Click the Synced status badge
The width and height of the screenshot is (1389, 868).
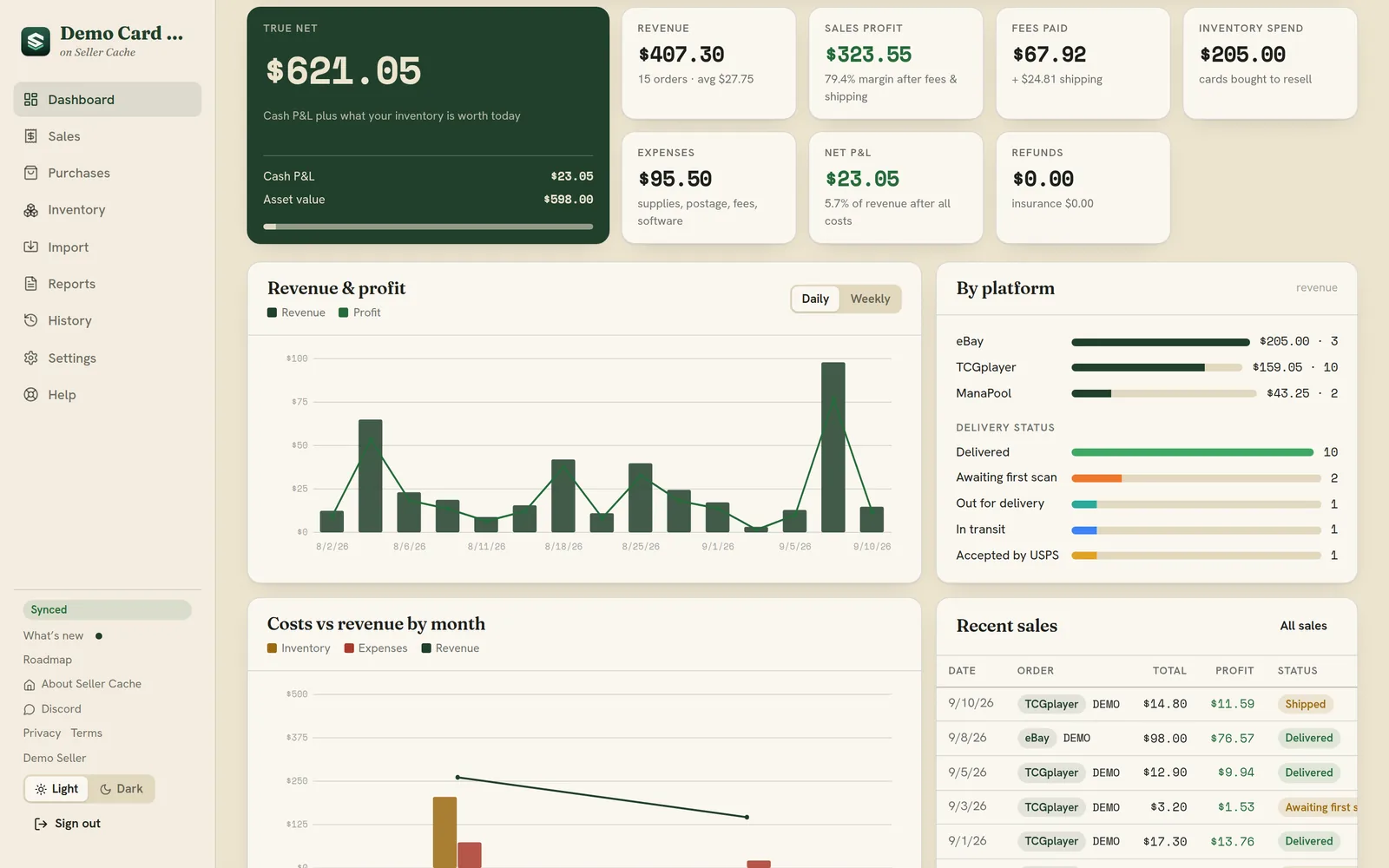pos(107,610)
